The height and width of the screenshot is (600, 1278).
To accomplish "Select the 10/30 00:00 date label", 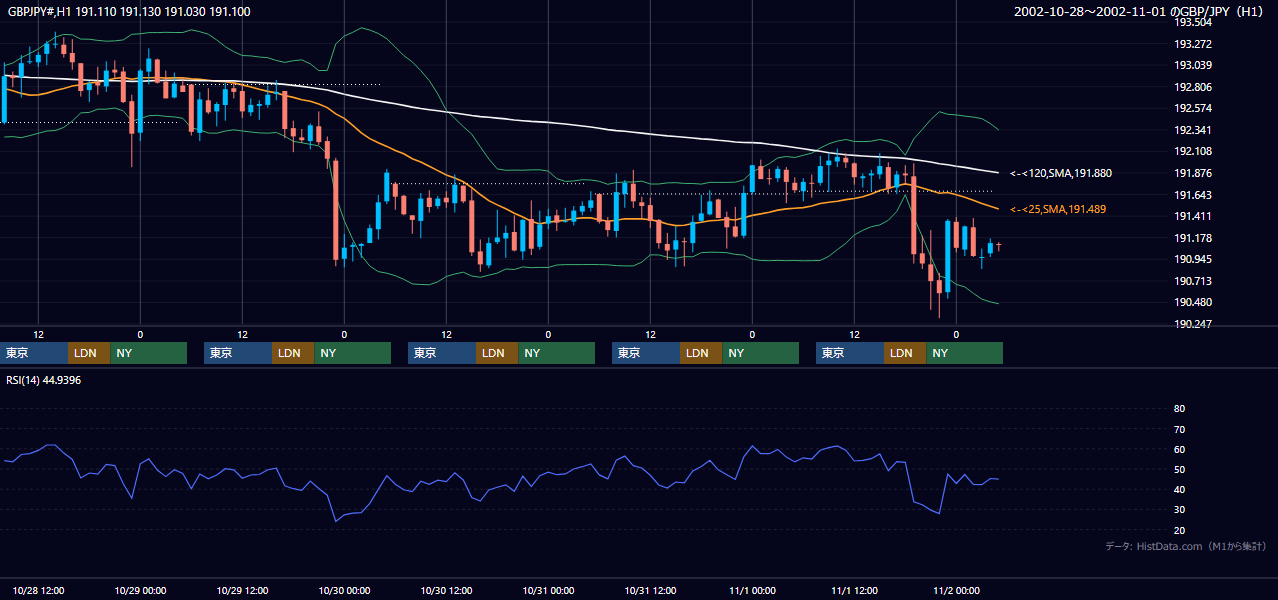I will click(x=345, y=590).
